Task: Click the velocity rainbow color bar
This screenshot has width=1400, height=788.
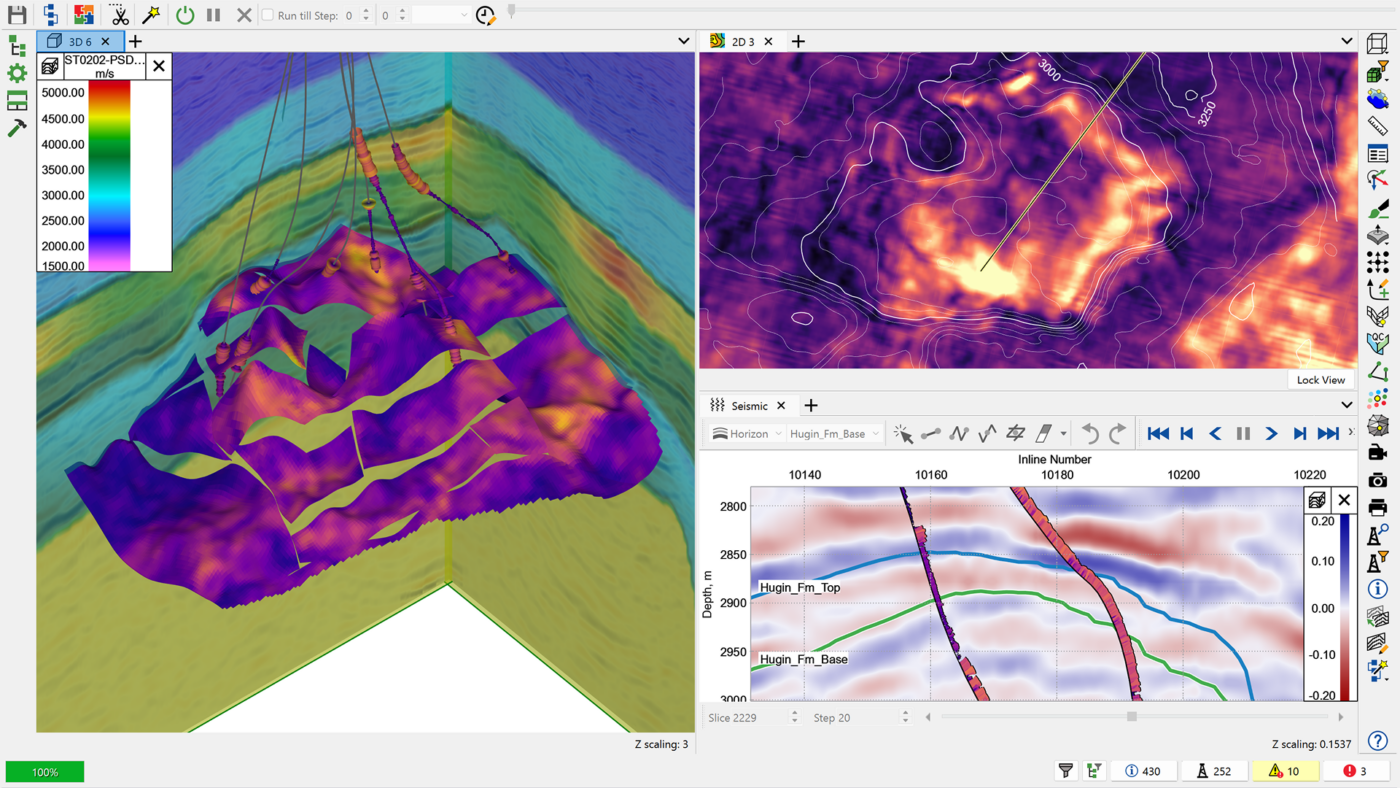Action: point(109,175)
